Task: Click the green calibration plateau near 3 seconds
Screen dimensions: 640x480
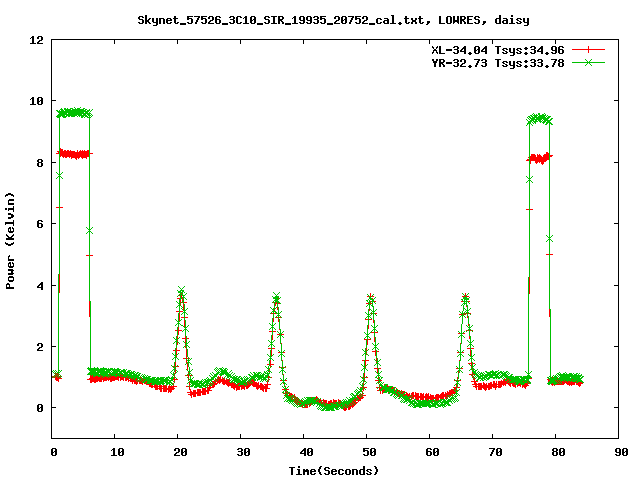Action: [74, 113]
